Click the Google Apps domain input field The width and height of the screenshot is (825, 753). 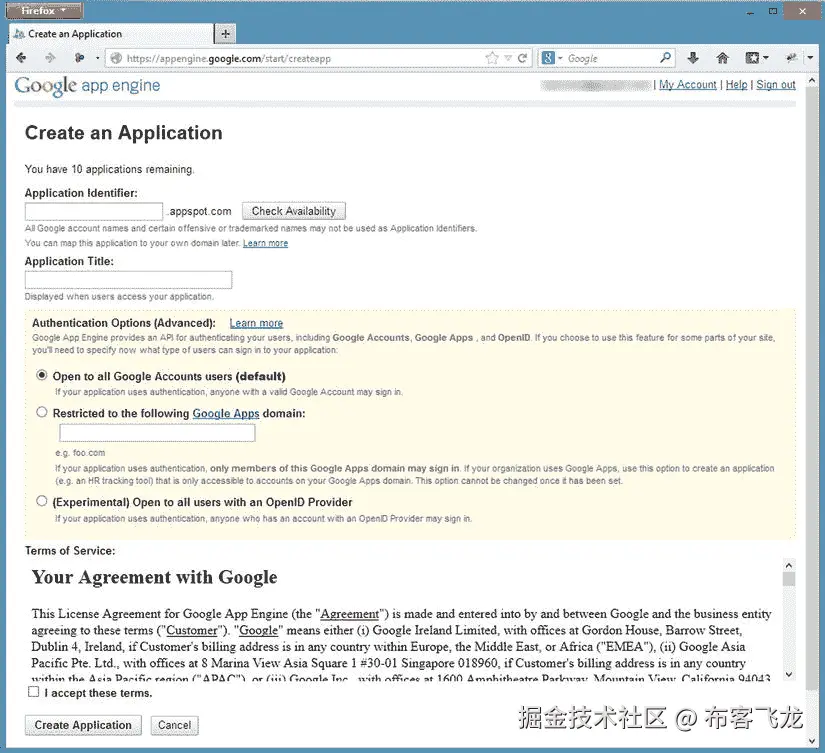pos(157,433)
